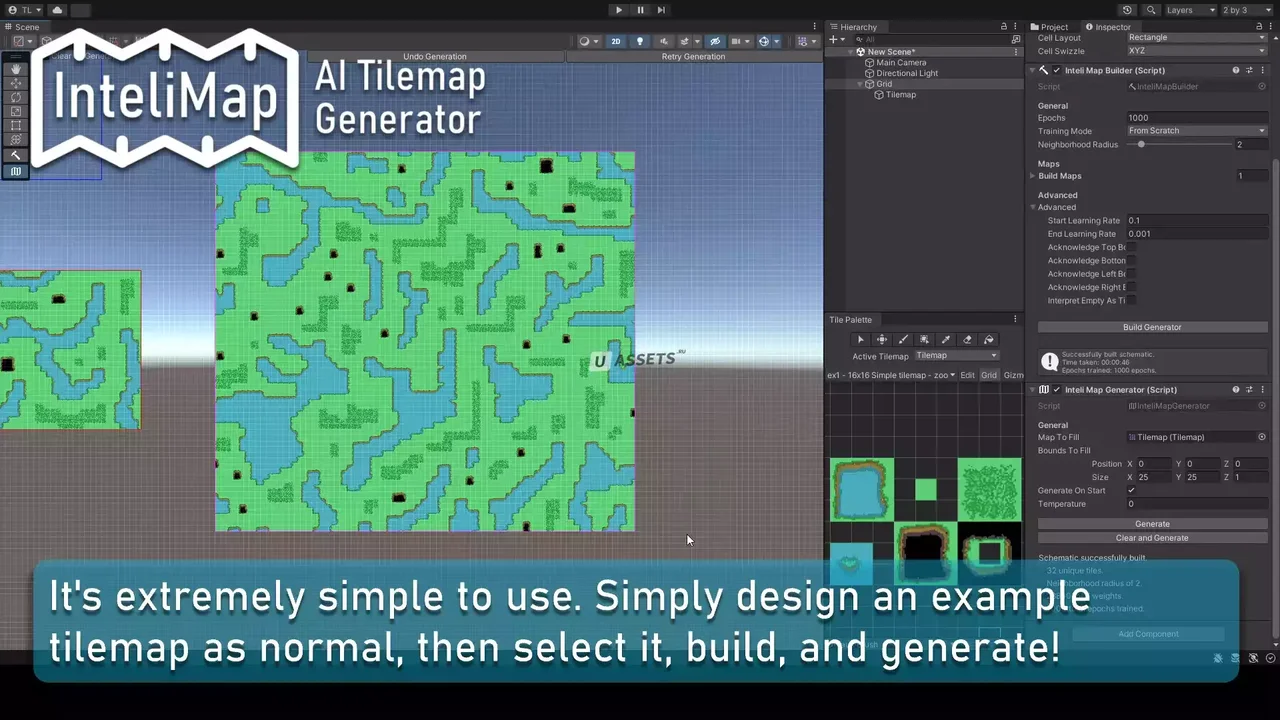Open palette selector ex1 16x16 dropdown
The width and height of the screenshot is (1280, 720).
891,375
